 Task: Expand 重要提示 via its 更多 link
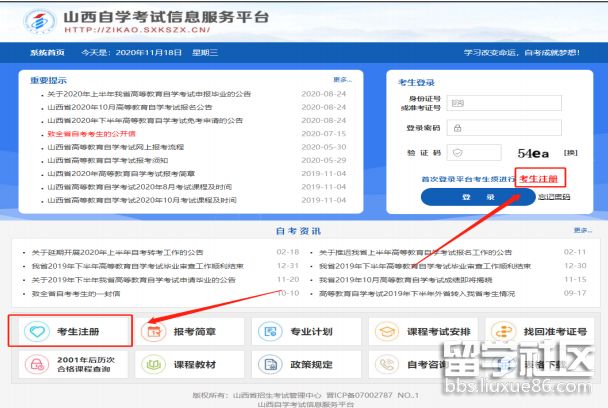click(342, 79)
